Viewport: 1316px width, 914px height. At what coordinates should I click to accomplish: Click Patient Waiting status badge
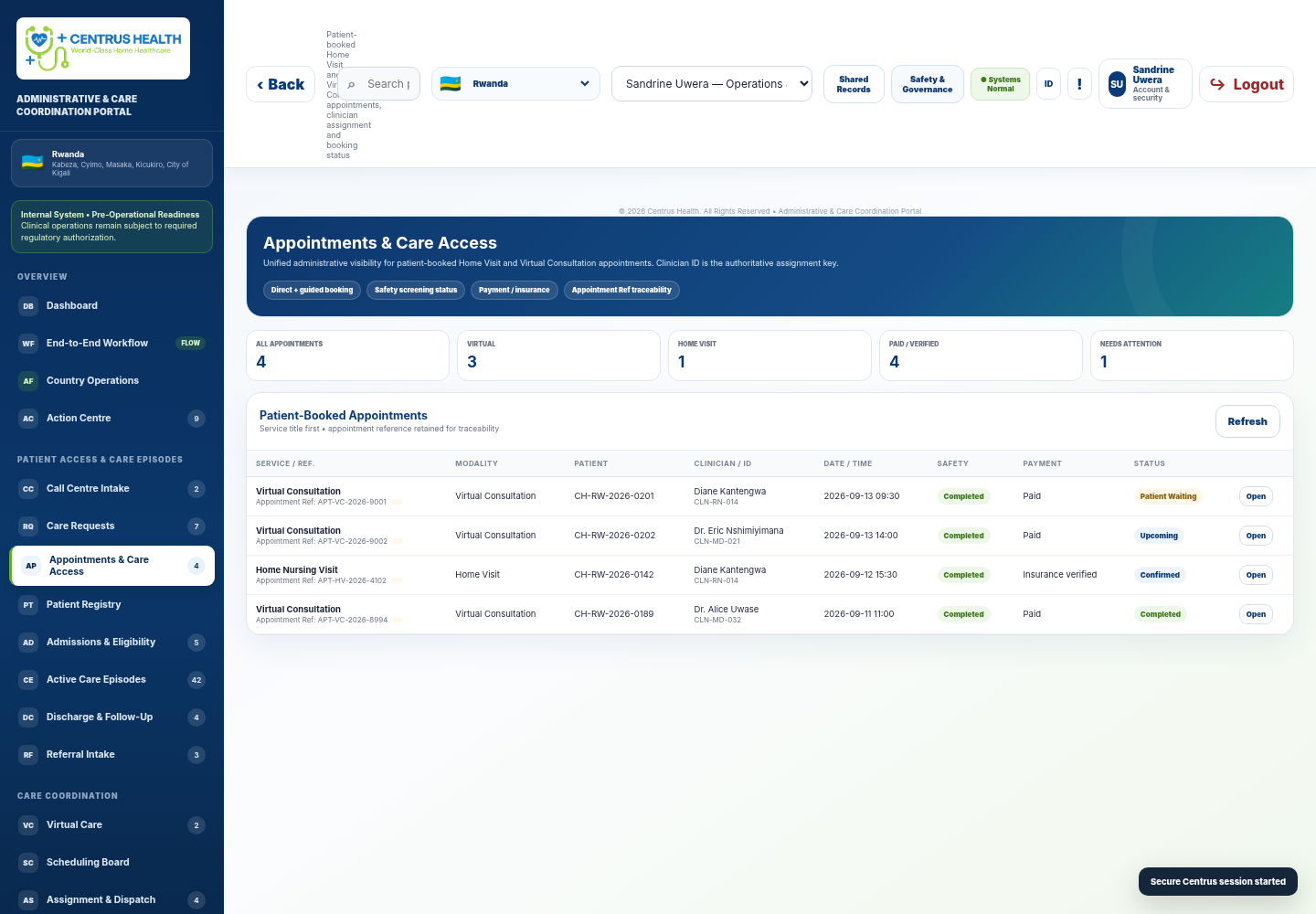pos(1168,496)
